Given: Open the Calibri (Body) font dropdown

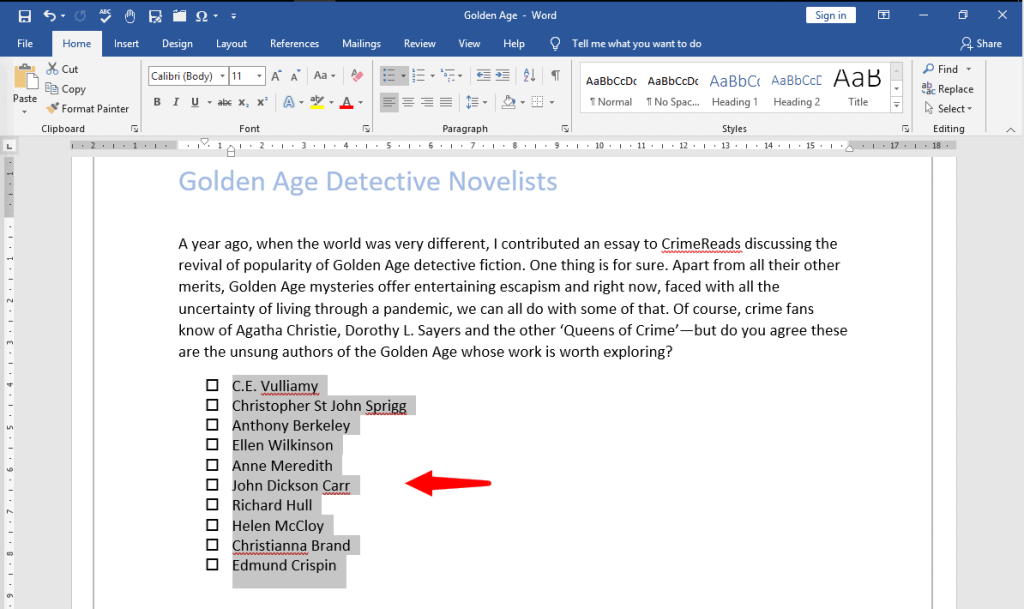Looking at the screenshot, I should [x=222, y=76].
